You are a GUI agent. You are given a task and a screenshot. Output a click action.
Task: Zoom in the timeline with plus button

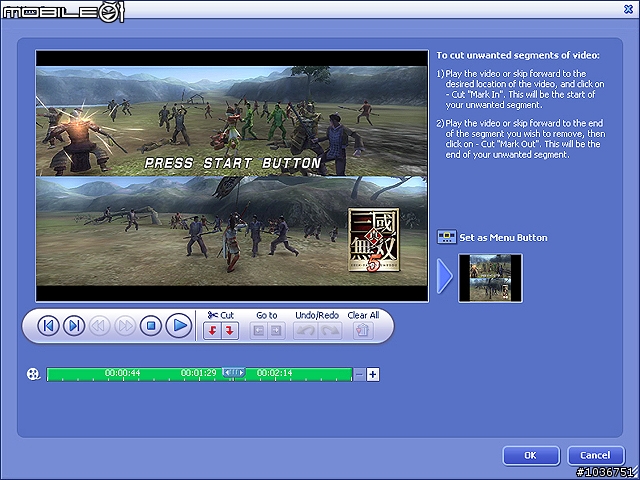(x=373, y=374)
